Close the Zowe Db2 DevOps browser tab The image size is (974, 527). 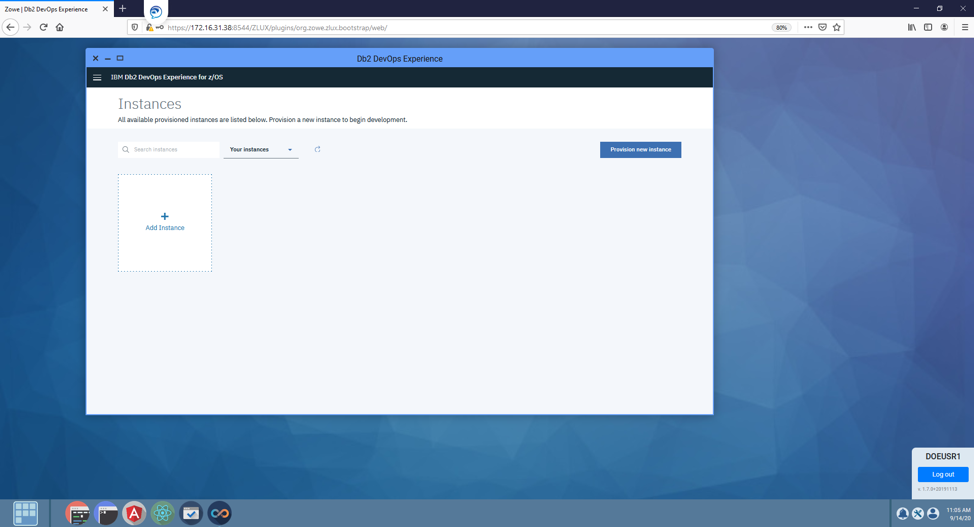(x=105, y=9)
